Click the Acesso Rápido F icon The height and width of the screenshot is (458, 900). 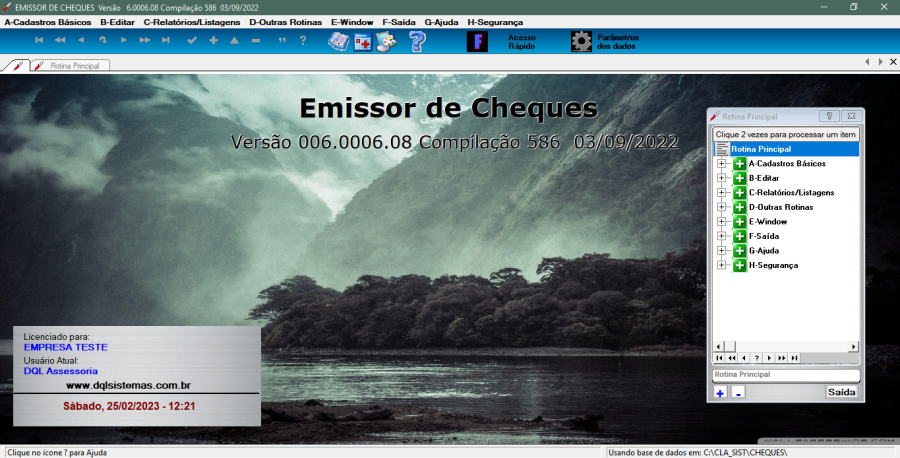click(x=477, y=41)
